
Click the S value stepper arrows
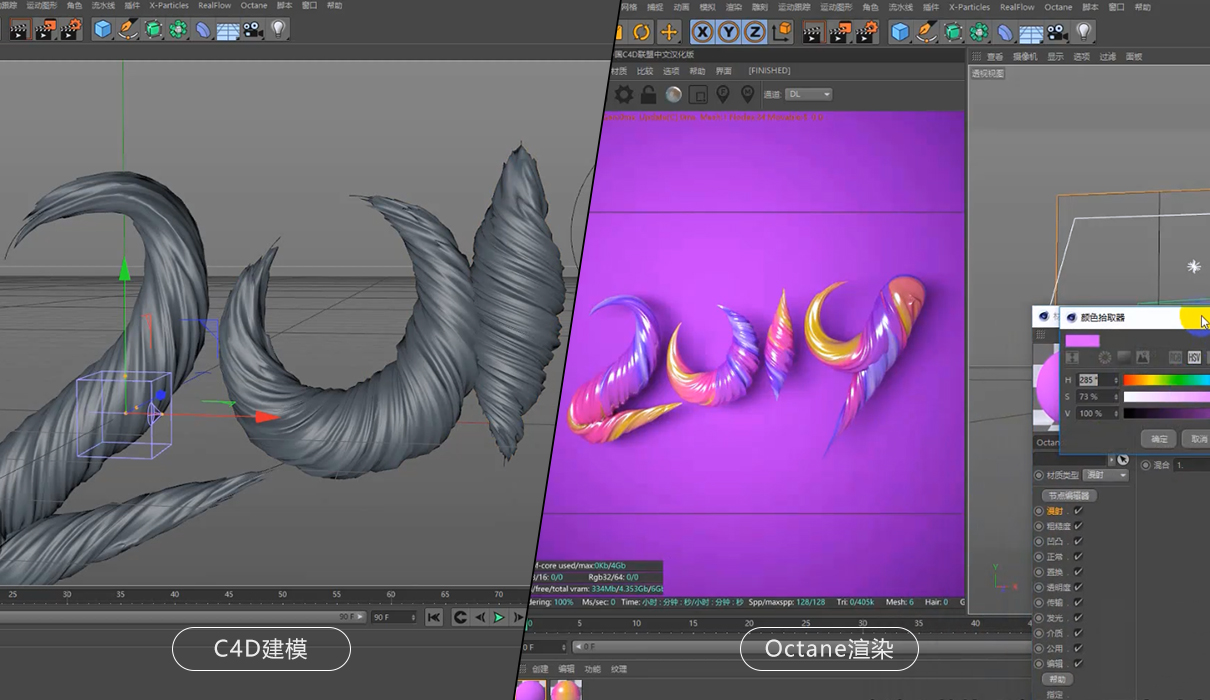1116,397
